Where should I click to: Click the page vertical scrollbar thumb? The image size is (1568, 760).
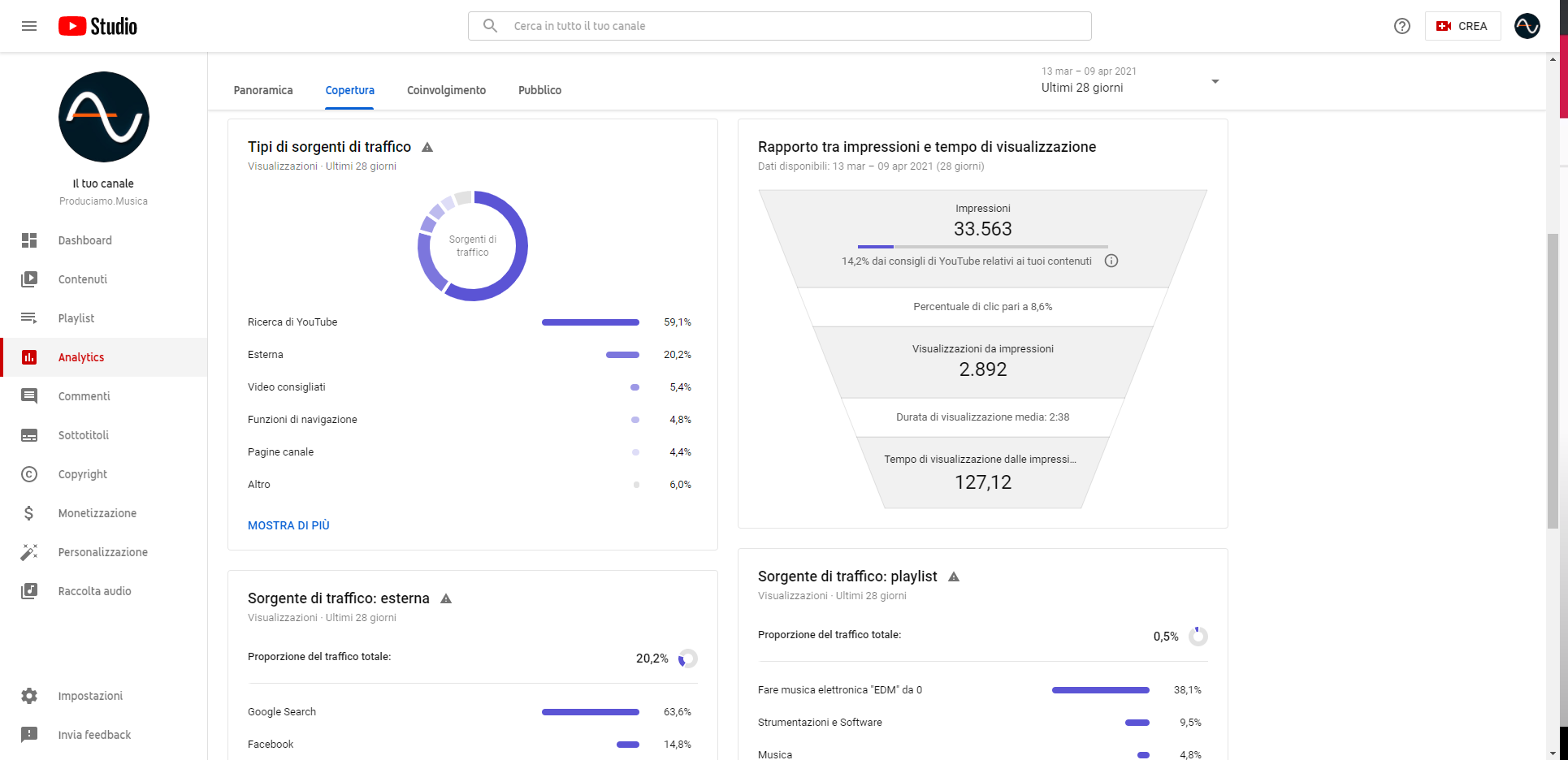(x=1553, y=382)
